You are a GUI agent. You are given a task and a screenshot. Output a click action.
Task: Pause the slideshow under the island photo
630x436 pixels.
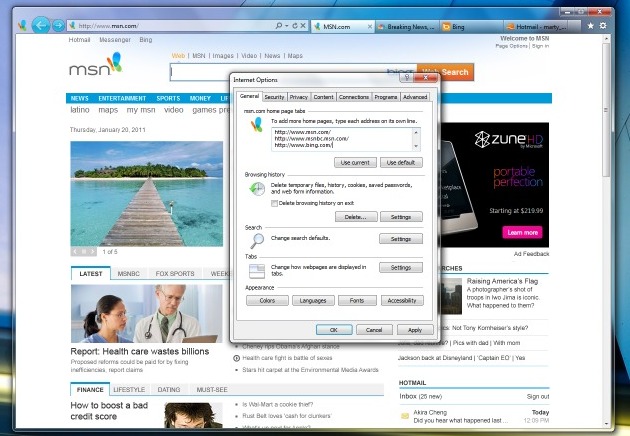point(84,252)
